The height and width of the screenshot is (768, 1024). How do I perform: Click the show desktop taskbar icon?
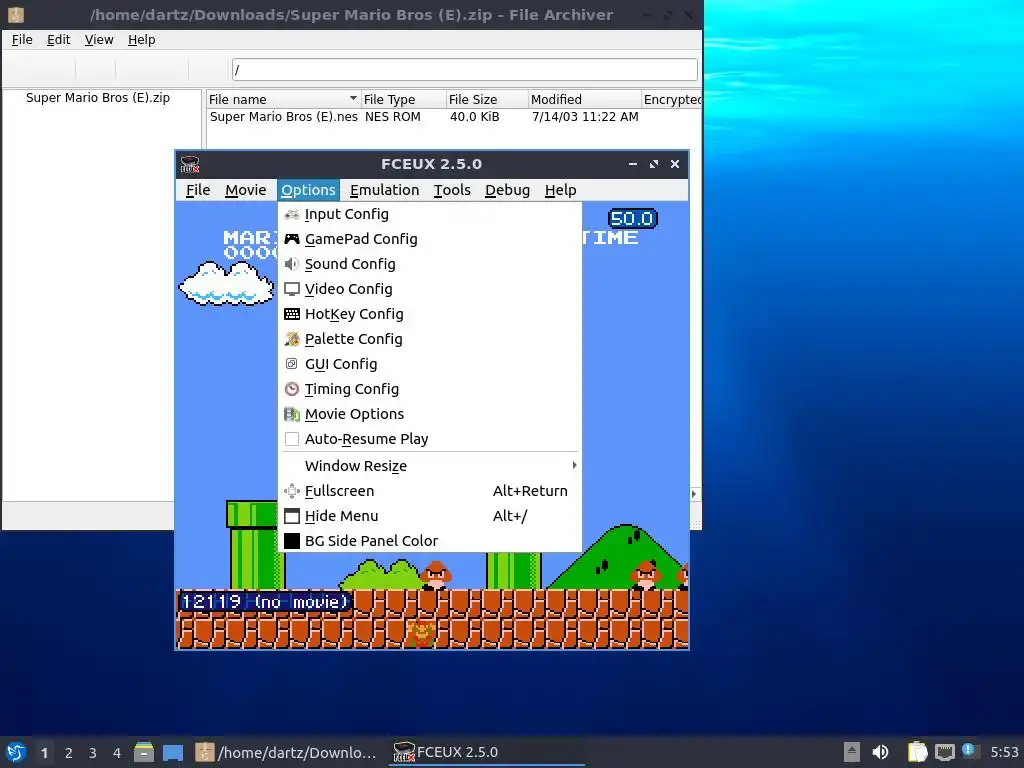(x=173, y=752)
